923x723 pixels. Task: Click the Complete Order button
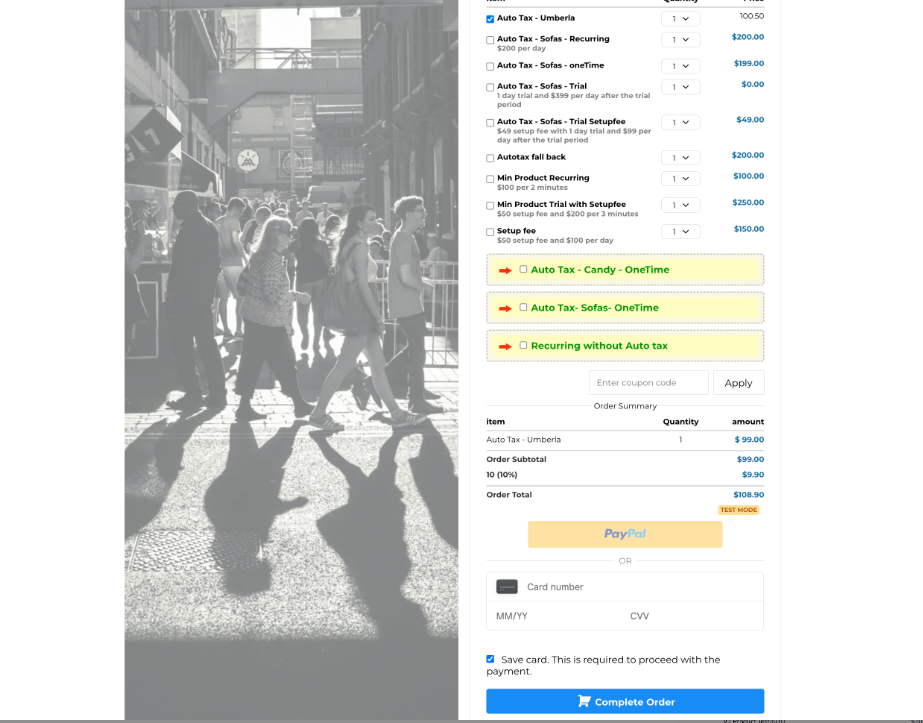click(625, 701)
